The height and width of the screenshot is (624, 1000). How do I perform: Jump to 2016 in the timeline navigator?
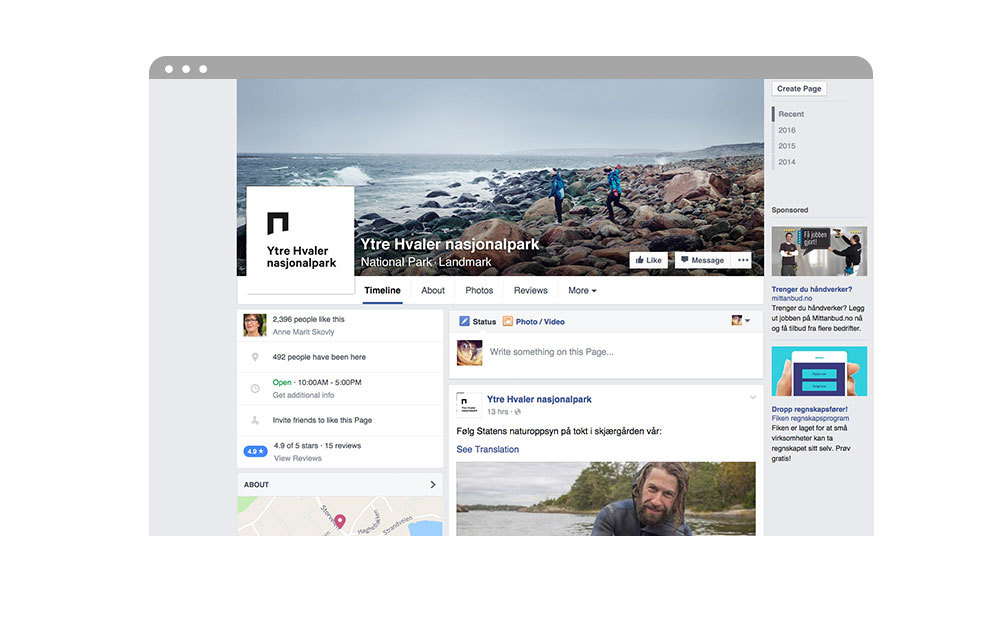coord(786,130)
